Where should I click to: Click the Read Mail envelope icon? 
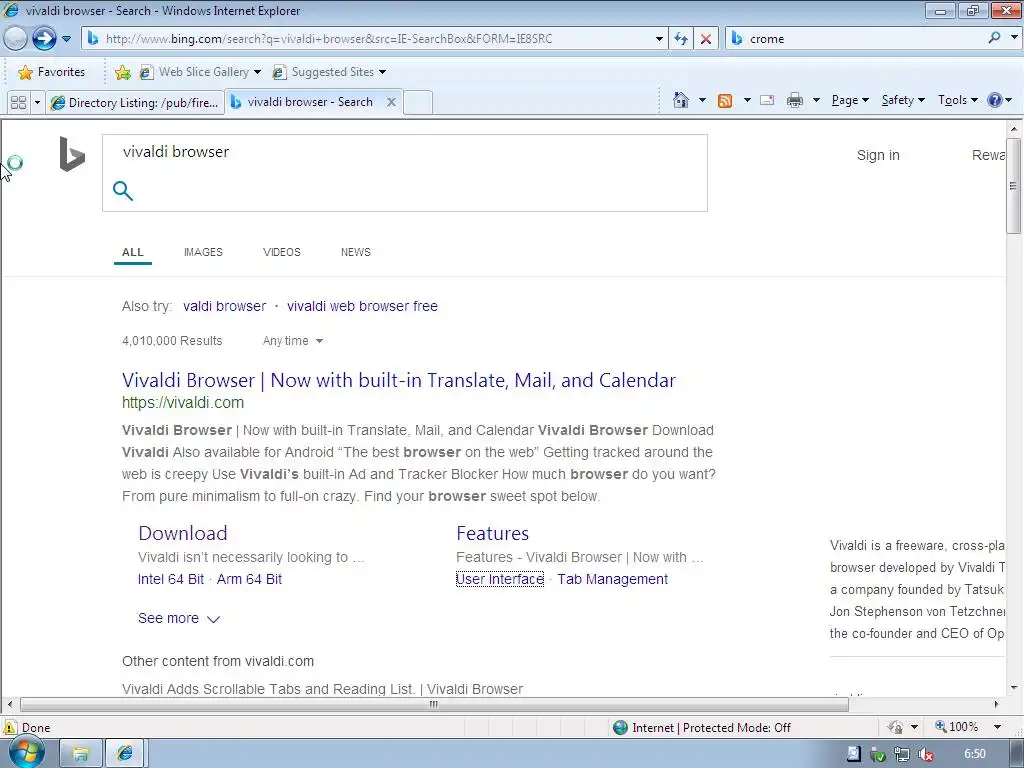pyautogui.click(x=767, y=100)
